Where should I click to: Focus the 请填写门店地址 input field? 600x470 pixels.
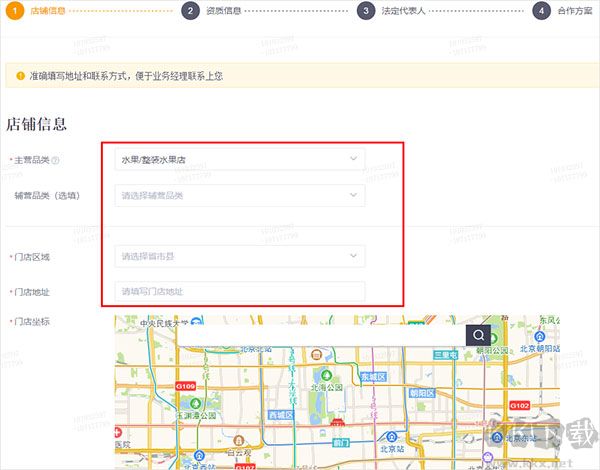coord(240,292)
